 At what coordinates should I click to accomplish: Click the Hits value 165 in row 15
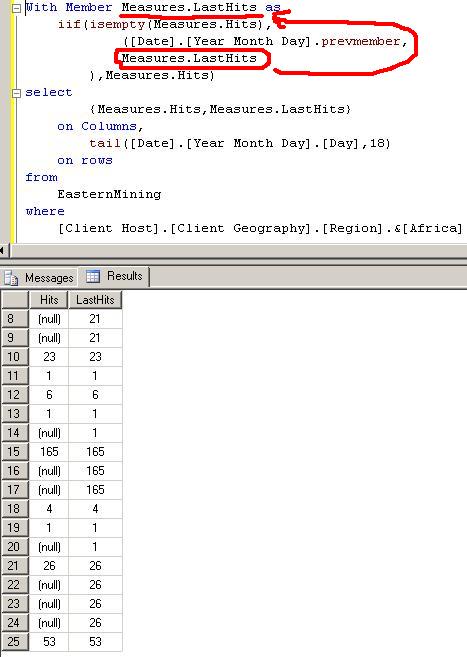tap(49, 452)
